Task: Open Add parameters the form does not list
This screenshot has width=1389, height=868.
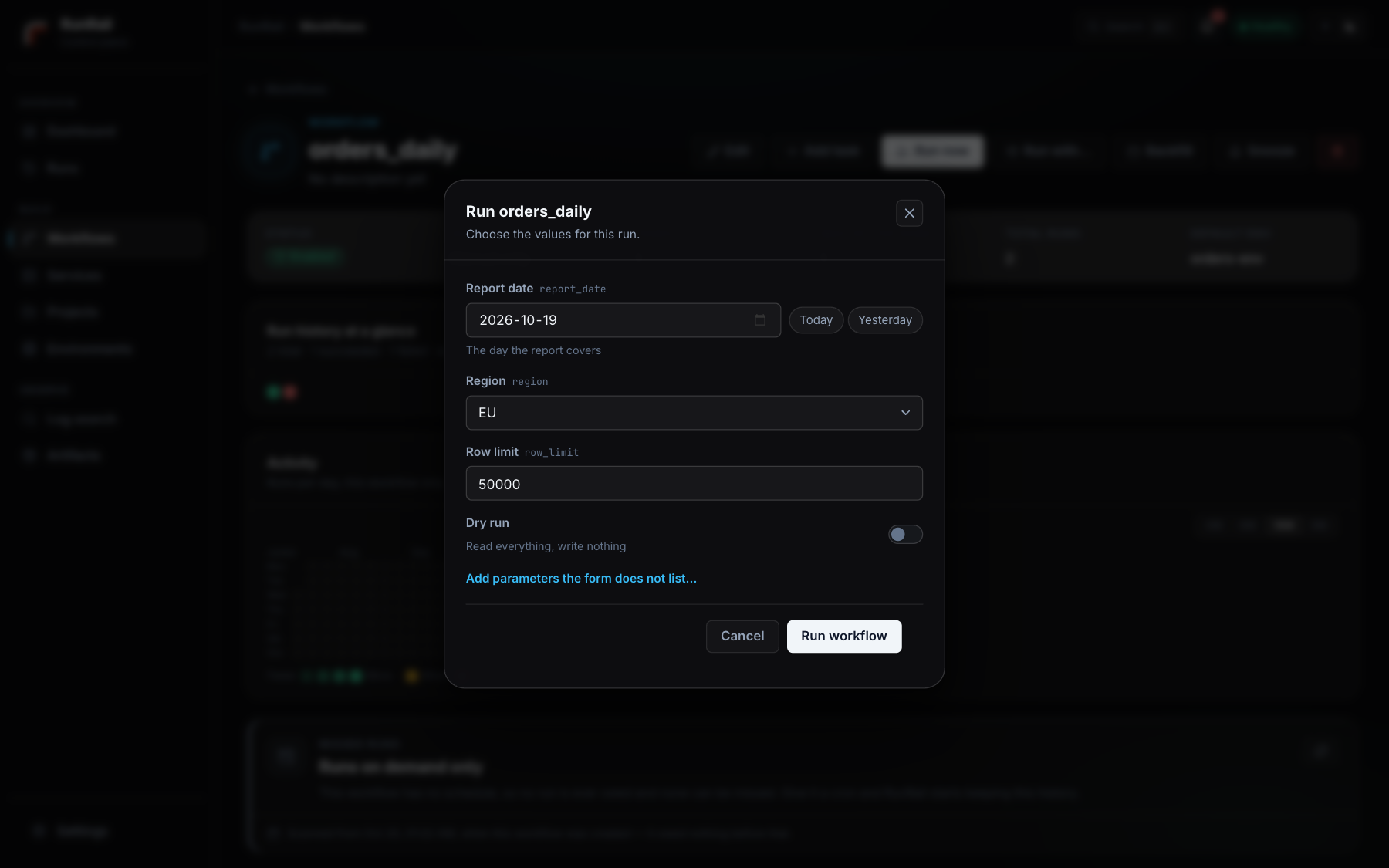Action: tap(581, 579)
